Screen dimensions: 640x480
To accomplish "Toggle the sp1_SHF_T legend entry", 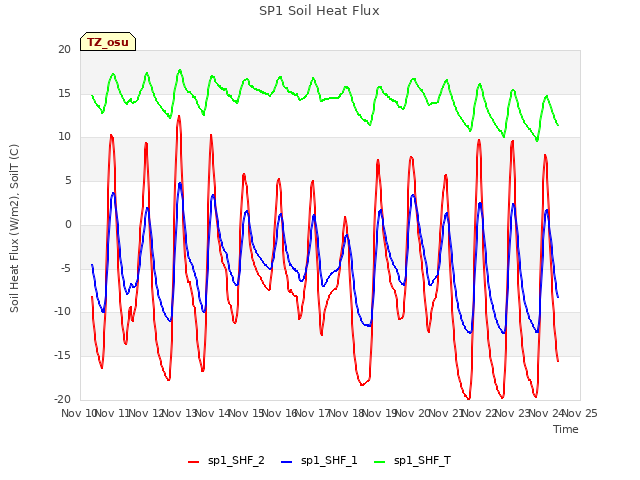I will [x=413, y=461].
